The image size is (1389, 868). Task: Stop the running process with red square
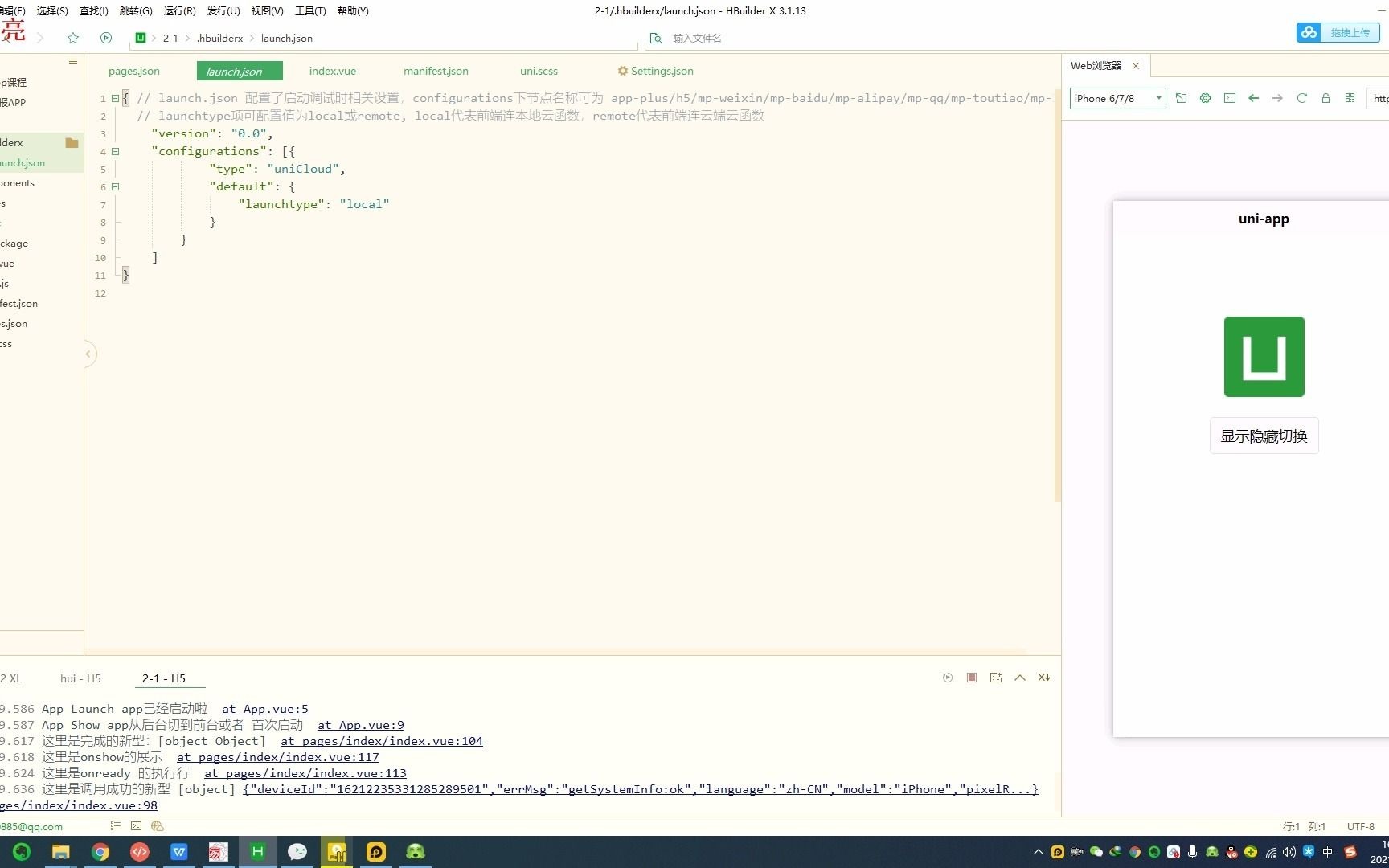coord(972,678)
